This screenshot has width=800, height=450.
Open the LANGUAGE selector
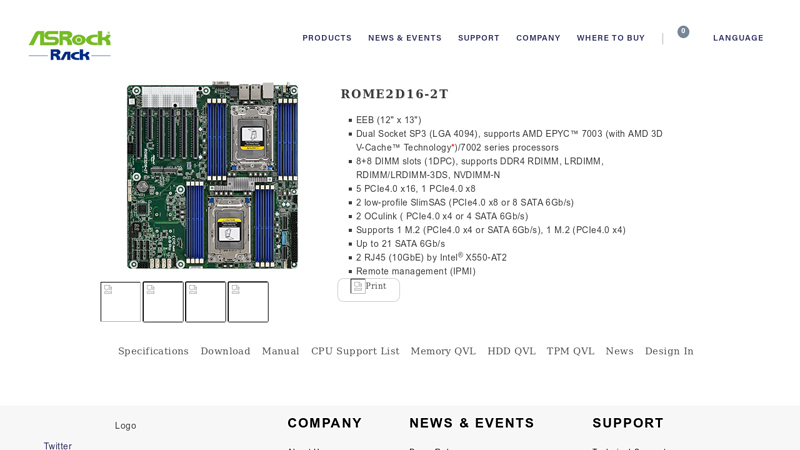pos(737,38)
